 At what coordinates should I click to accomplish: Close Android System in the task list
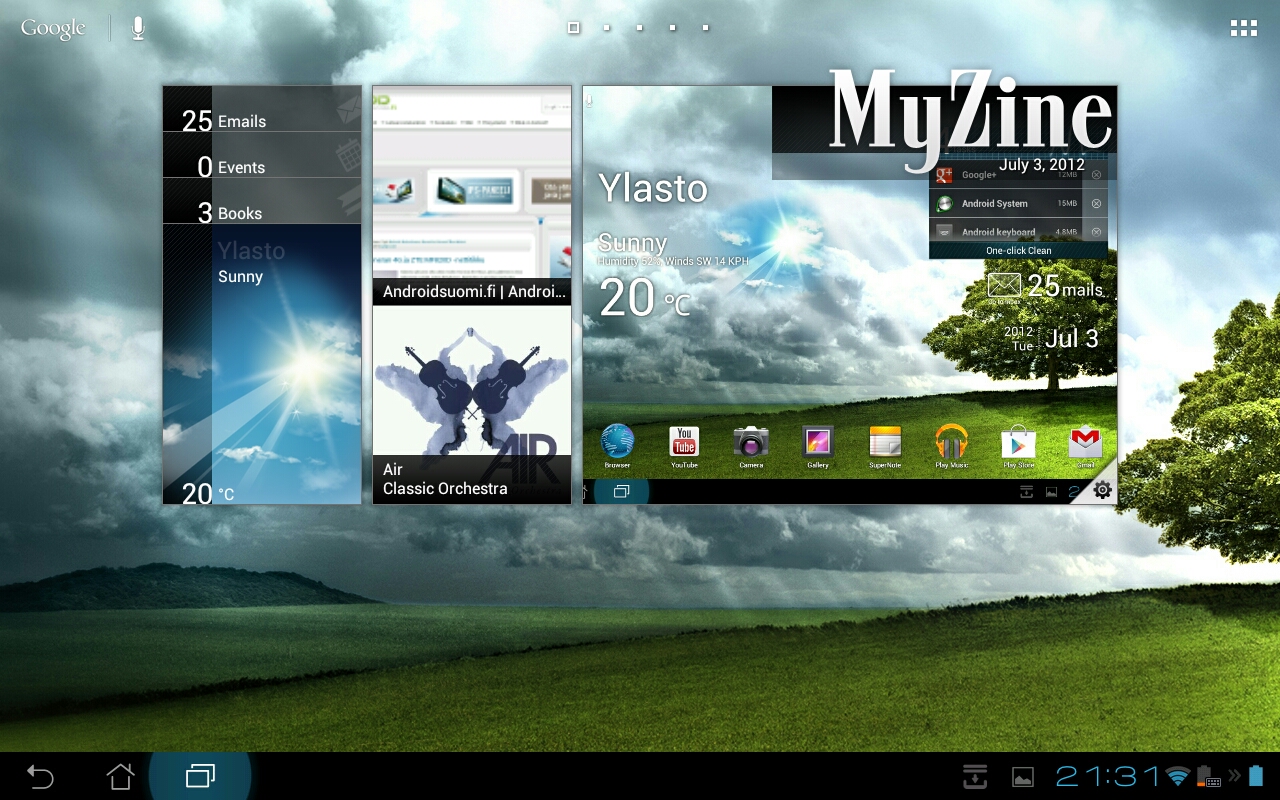pyautogui.click(x=1096, y=204)
